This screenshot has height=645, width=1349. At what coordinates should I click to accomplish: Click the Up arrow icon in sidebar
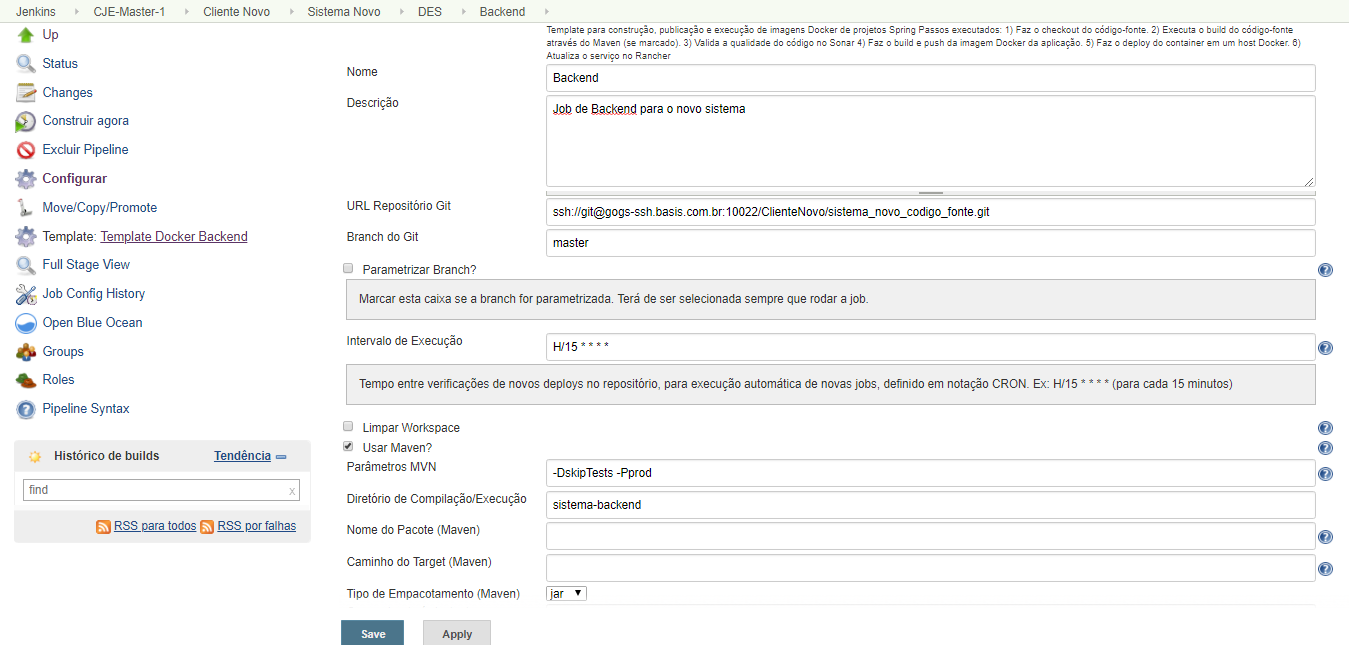click(25, 35)
